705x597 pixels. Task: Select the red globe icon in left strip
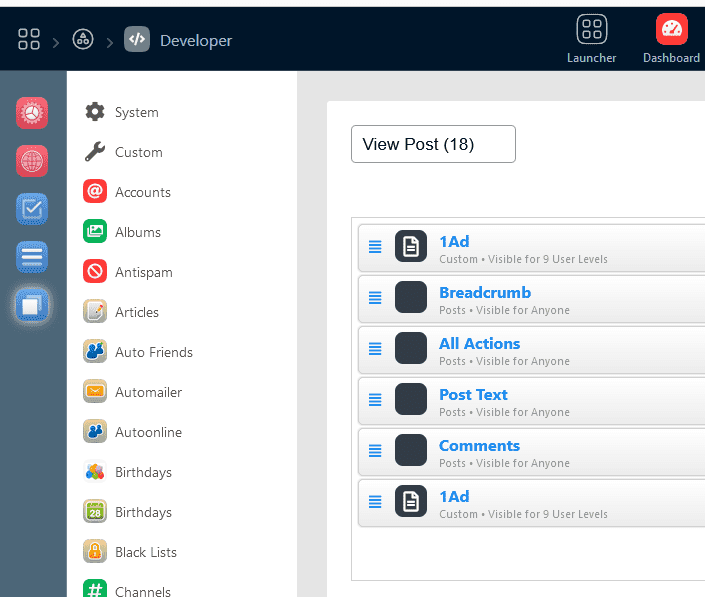pos(32,161)
